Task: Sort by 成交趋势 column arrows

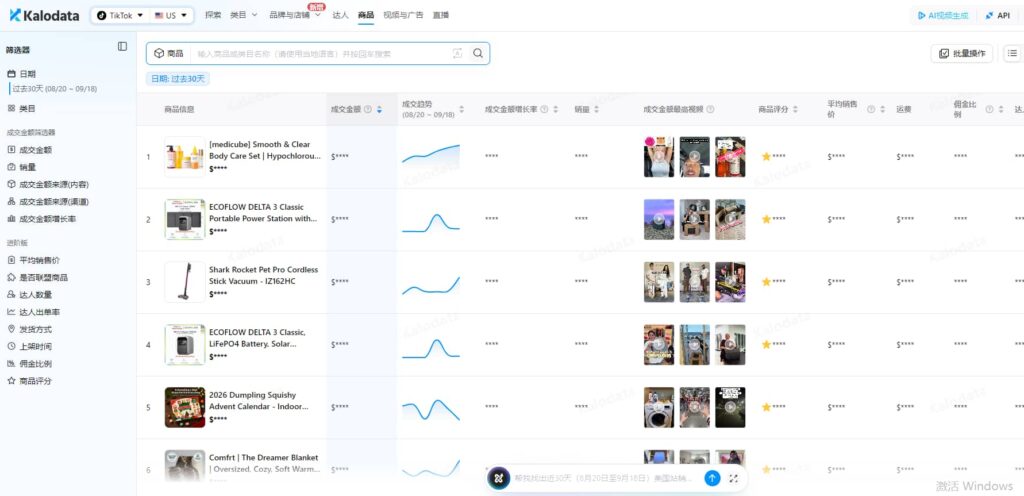Action: point(462,109)
